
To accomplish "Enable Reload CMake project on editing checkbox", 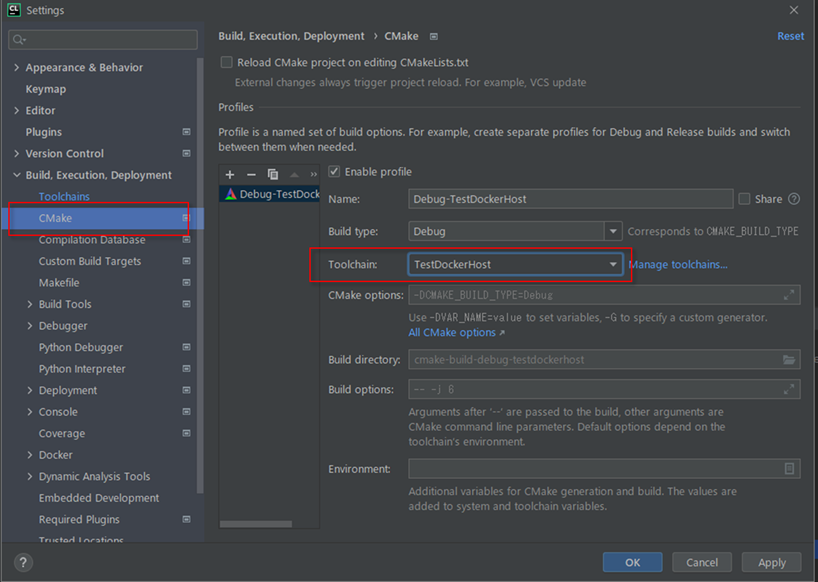I will (226, 63).
